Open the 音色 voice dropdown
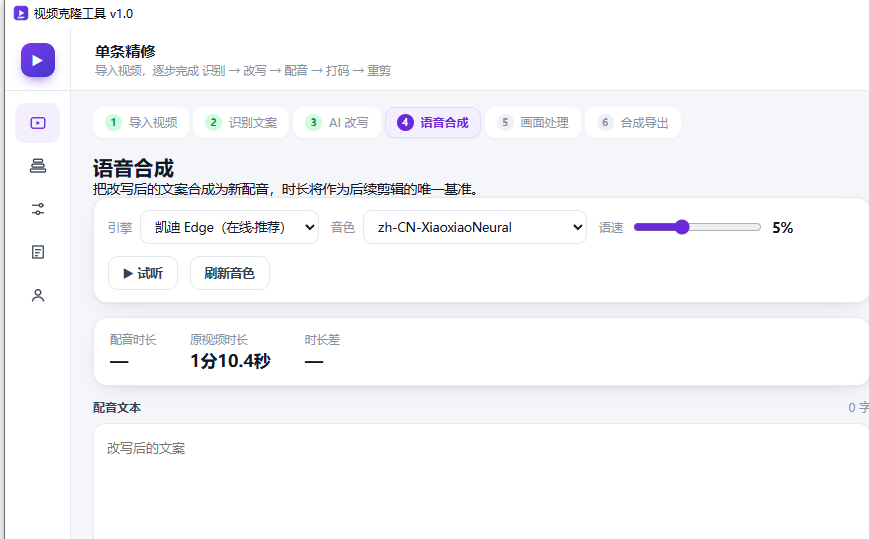 475,227
